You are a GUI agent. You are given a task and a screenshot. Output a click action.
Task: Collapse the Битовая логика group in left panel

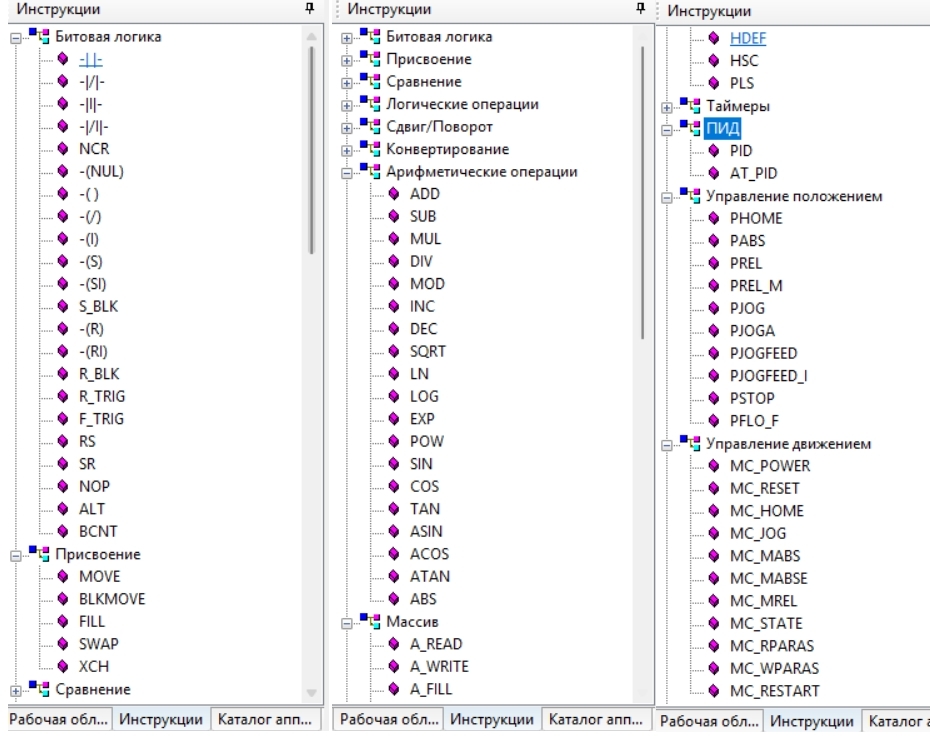pos(16,39)
